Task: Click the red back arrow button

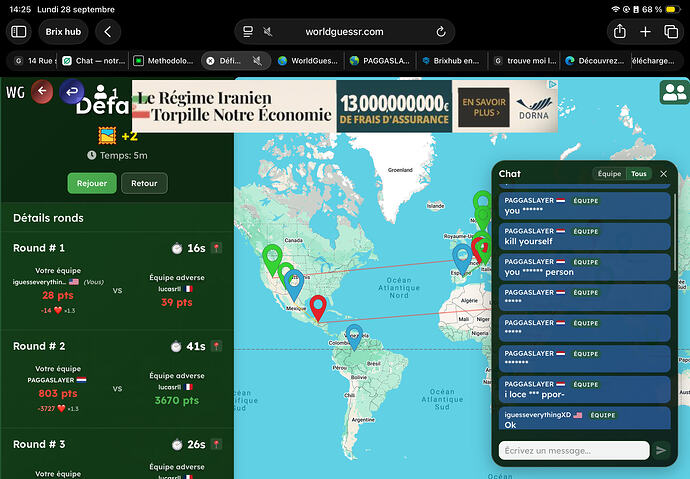Action: 42,91
